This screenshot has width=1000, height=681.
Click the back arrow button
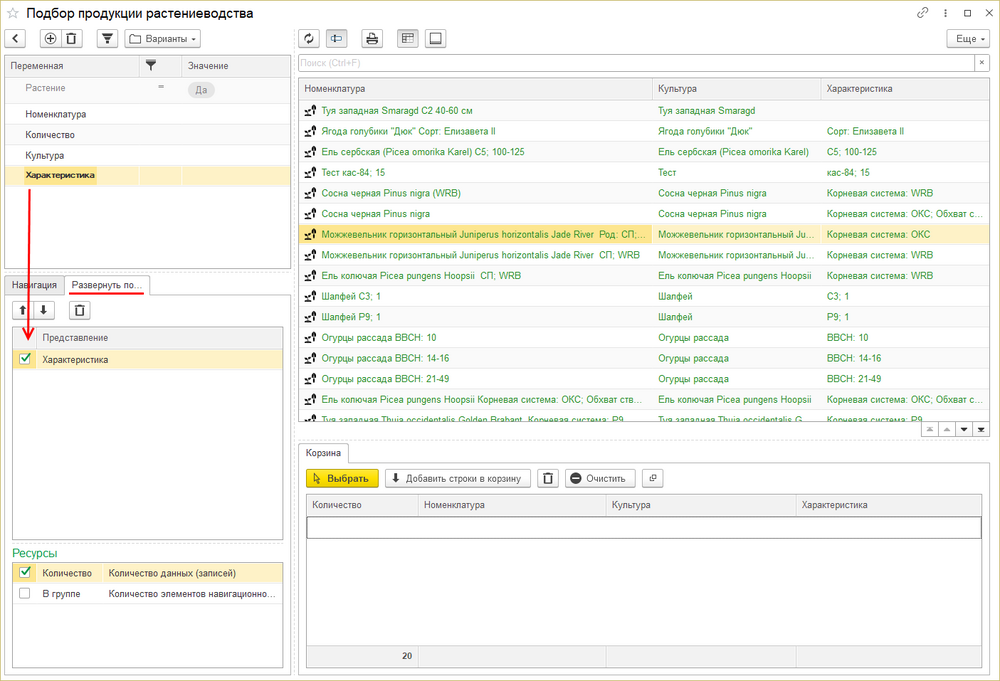pyautogui.click(x=16, y=39)
